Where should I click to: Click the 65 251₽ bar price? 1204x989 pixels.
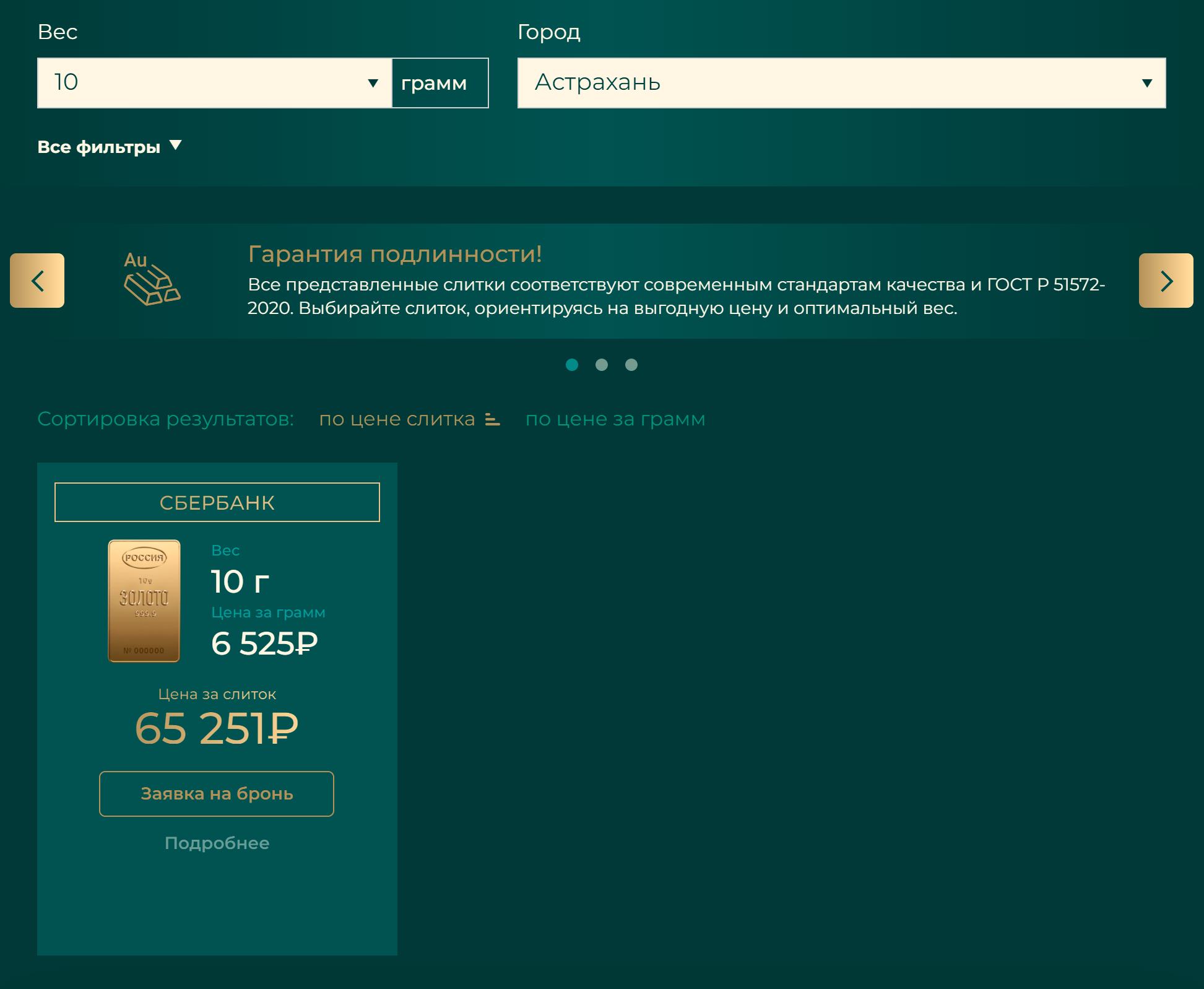click(217, 728)
